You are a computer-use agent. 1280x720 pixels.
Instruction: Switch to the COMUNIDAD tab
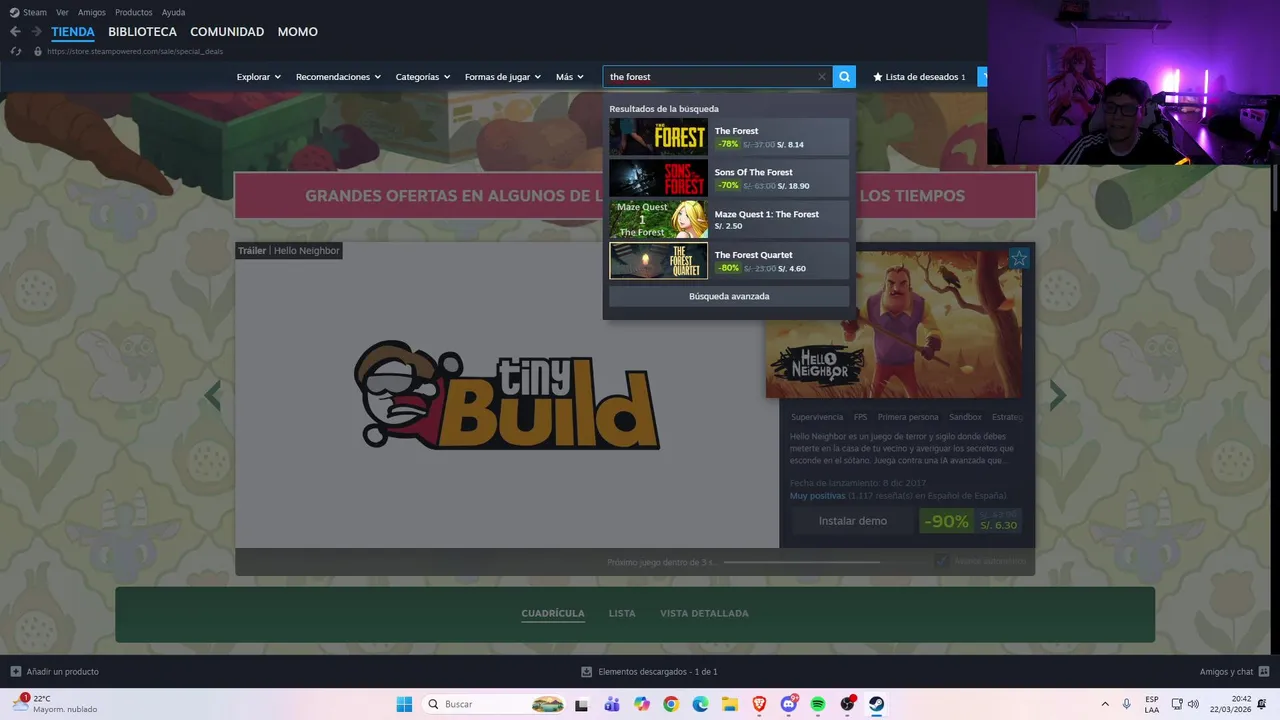point(227,32)
